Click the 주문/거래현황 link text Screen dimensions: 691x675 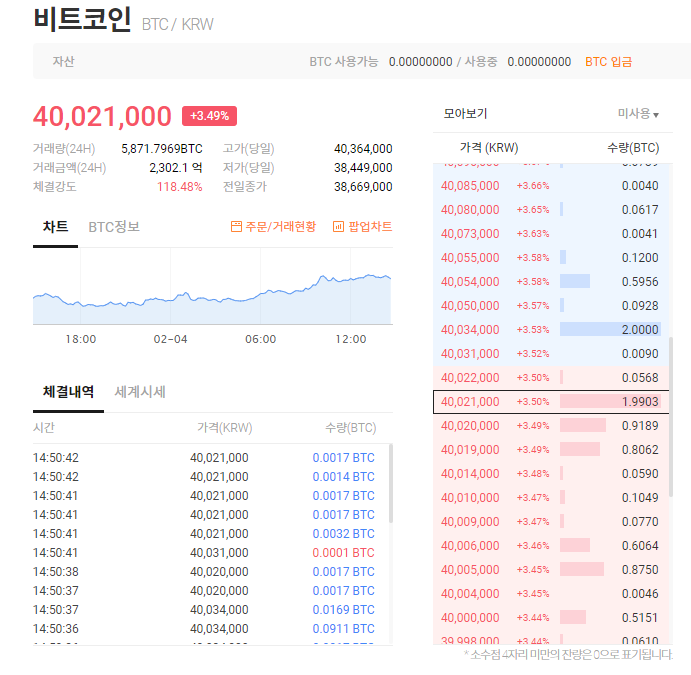(x=281, y=226)
